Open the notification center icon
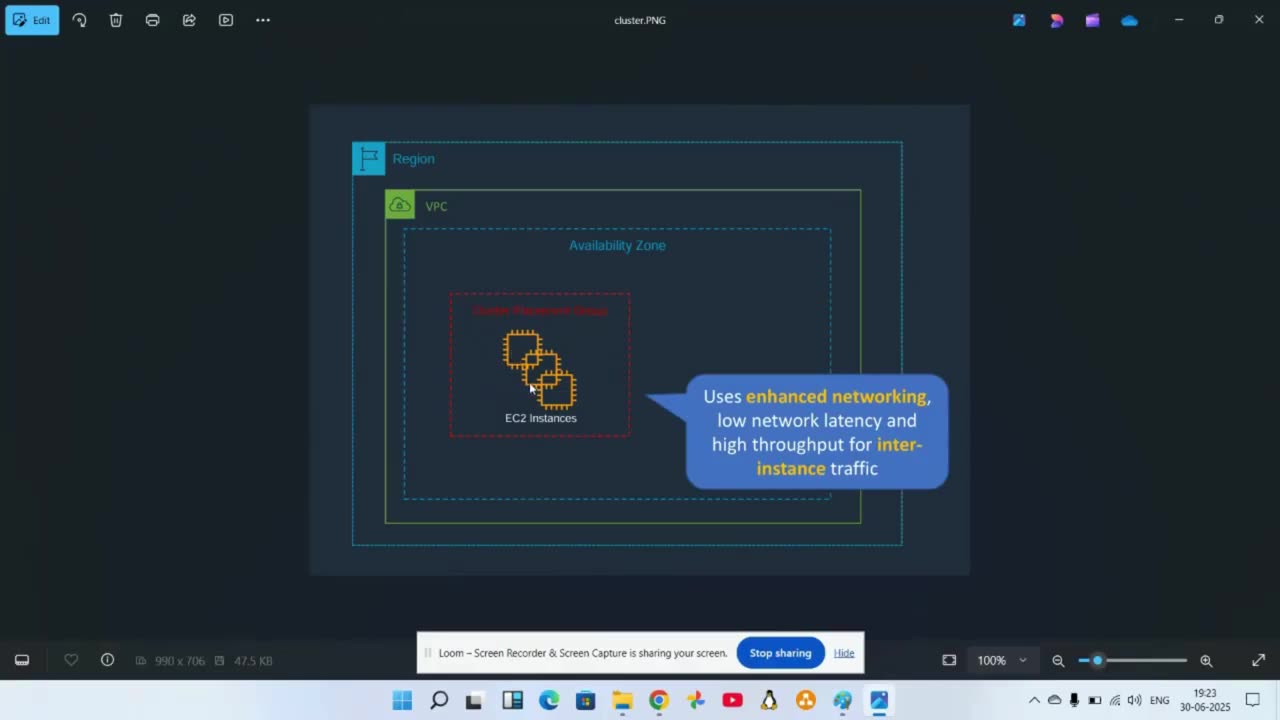This screenshot has height=720, width=1280. 1252,700
